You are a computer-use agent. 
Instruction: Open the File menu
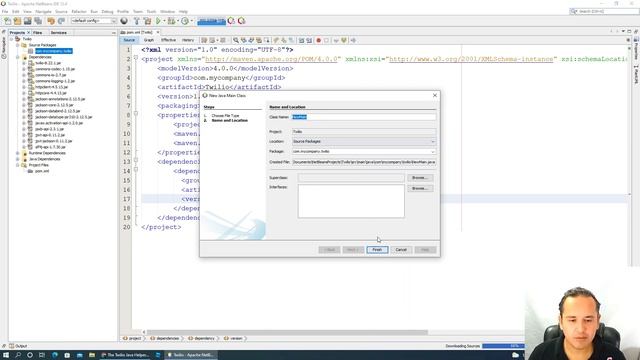[5, 11]
